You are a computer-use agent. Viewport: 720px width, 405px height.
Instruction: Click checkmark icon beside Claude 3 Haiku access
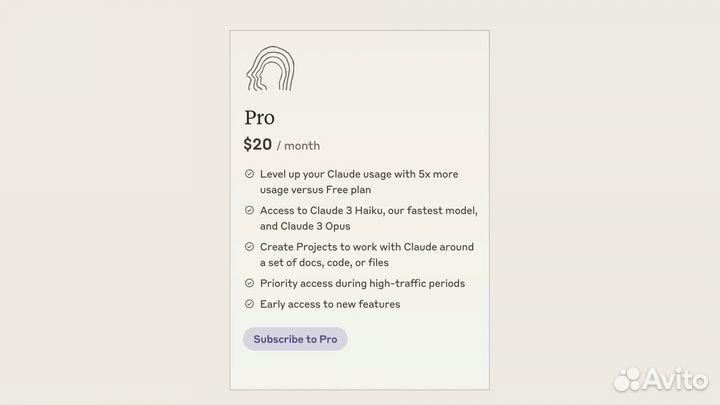click(249, 210)
